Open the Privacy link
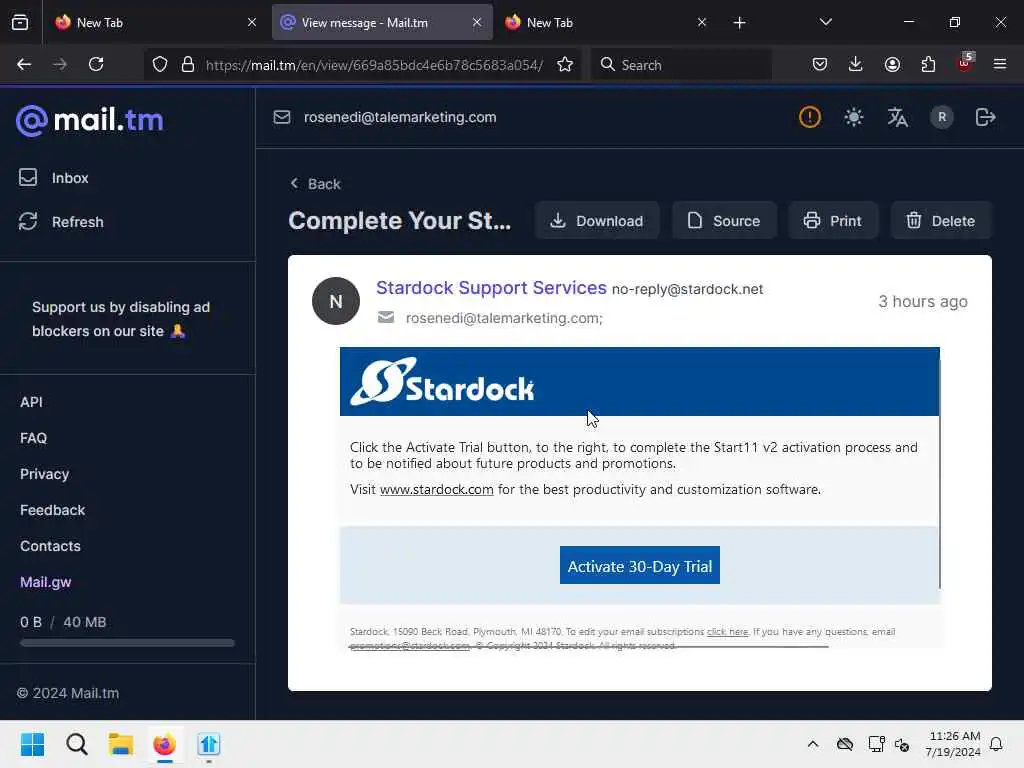 (x=44, y=474)
